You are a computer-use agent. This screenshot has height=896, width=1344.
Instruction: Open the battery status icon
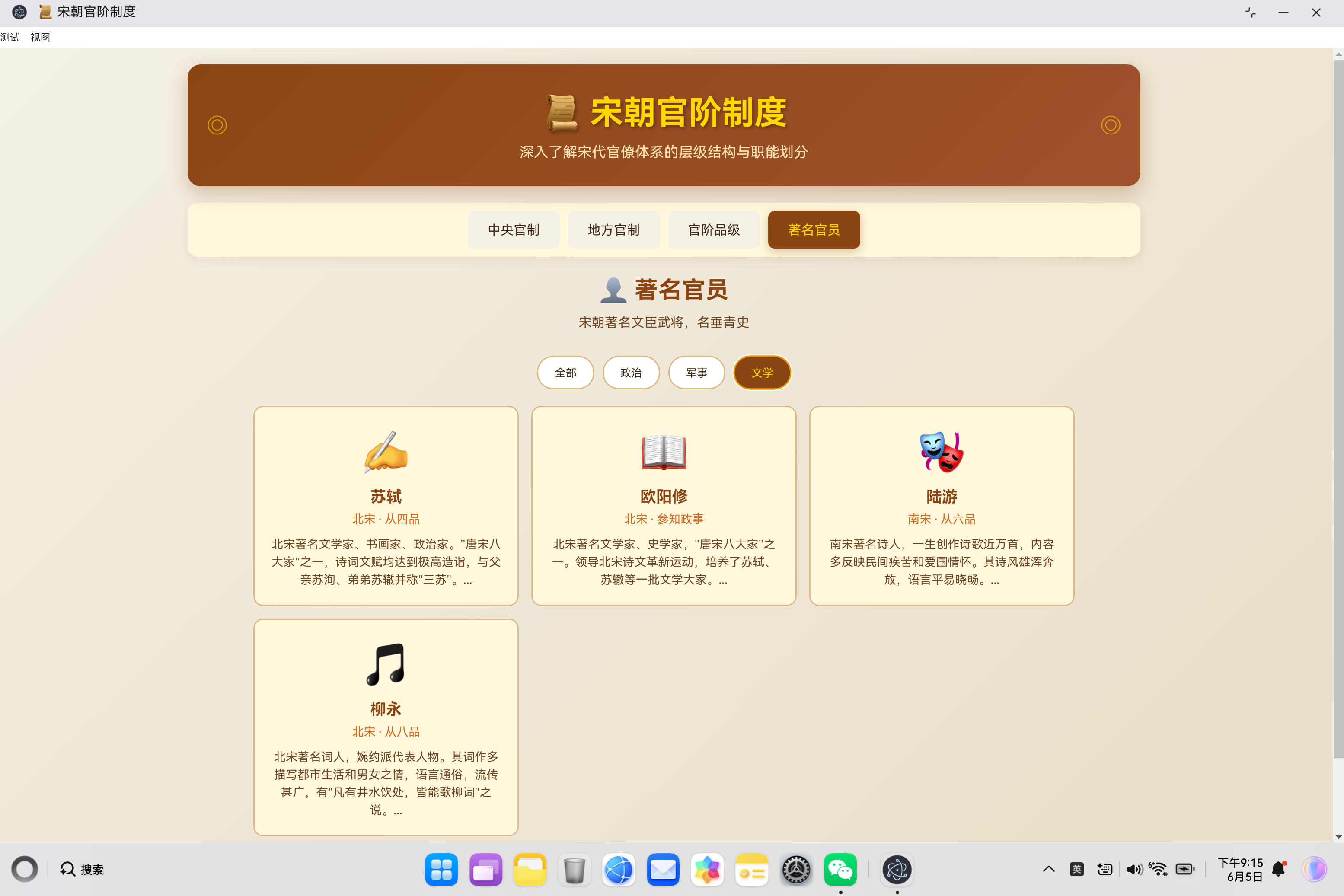[x=1185, y=869]
